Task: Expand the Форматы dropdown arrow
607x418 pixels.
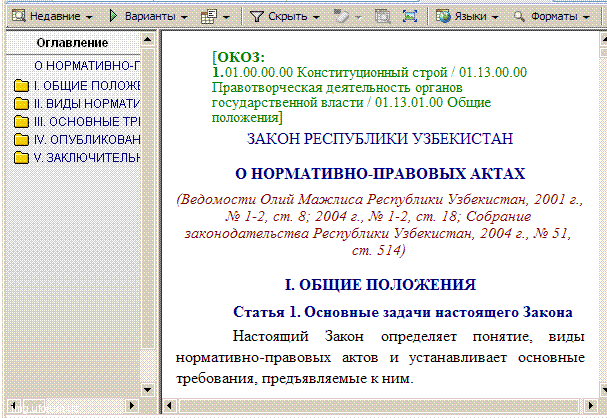Action: pos(585,17)
